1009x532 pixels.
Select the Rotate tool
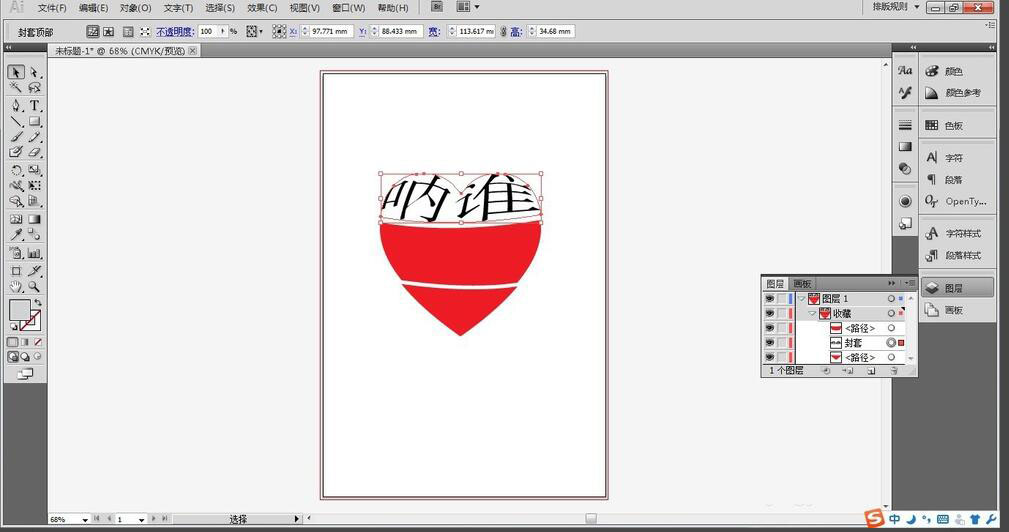coord(16,170)
